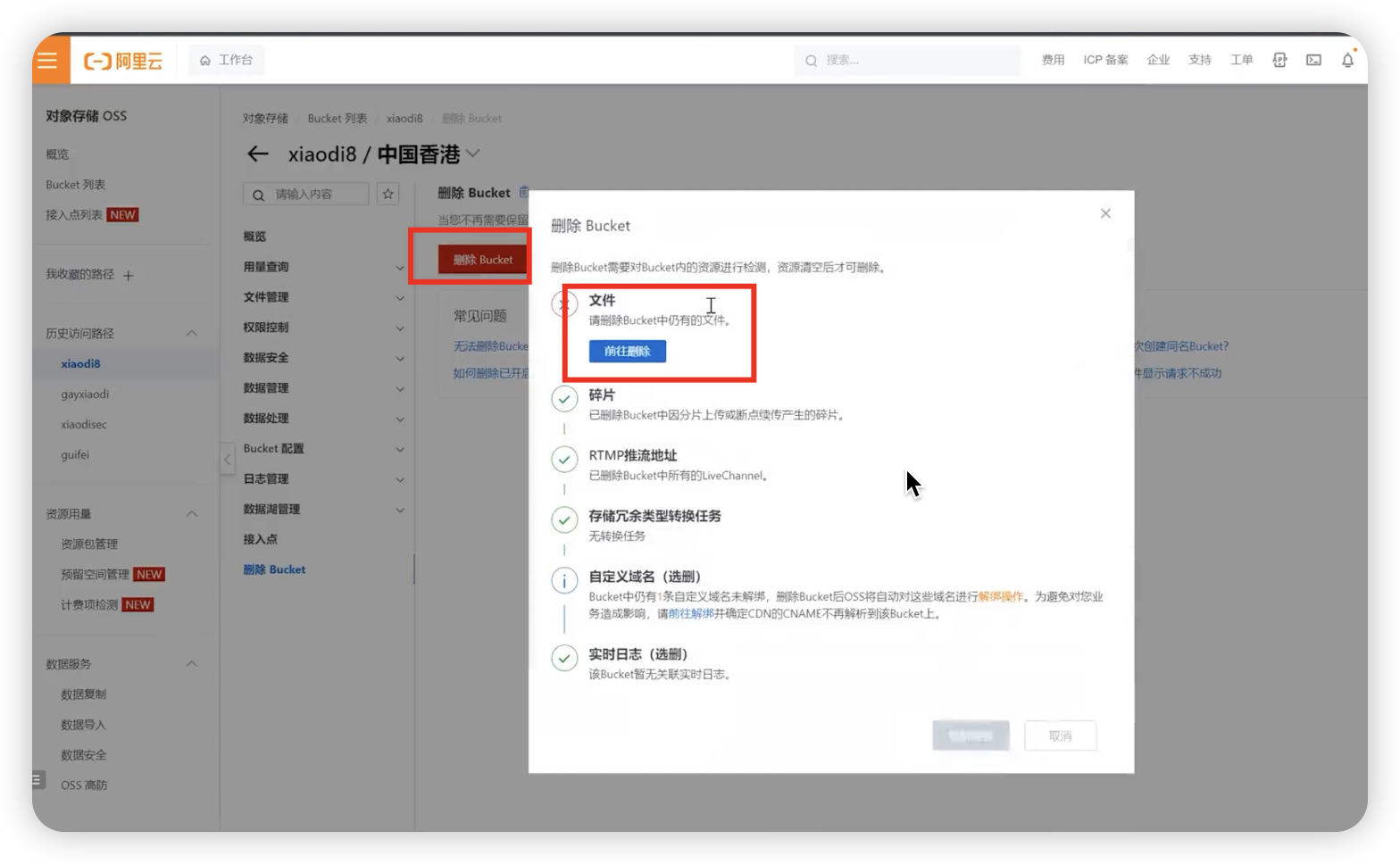Open the Cloud Shell terminal icon

(1313, 60)
